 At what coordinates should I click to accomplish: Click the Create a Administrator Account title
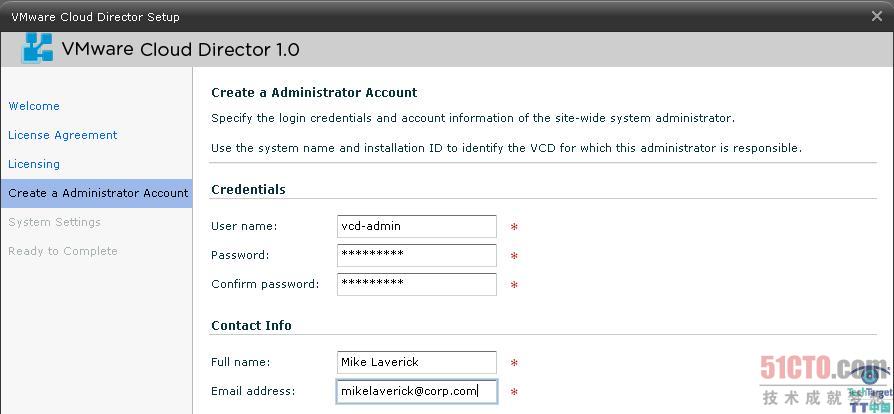[x=314, y=92]
